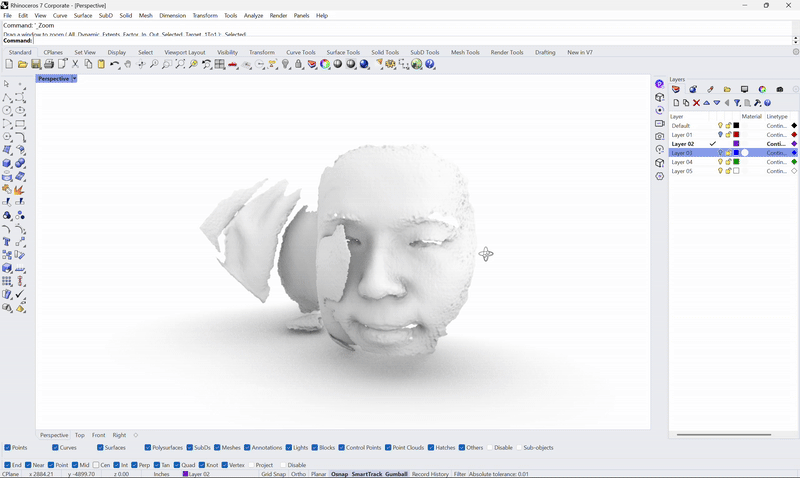Switch to the Top viewport tab
800x478 pixels.
80,435
